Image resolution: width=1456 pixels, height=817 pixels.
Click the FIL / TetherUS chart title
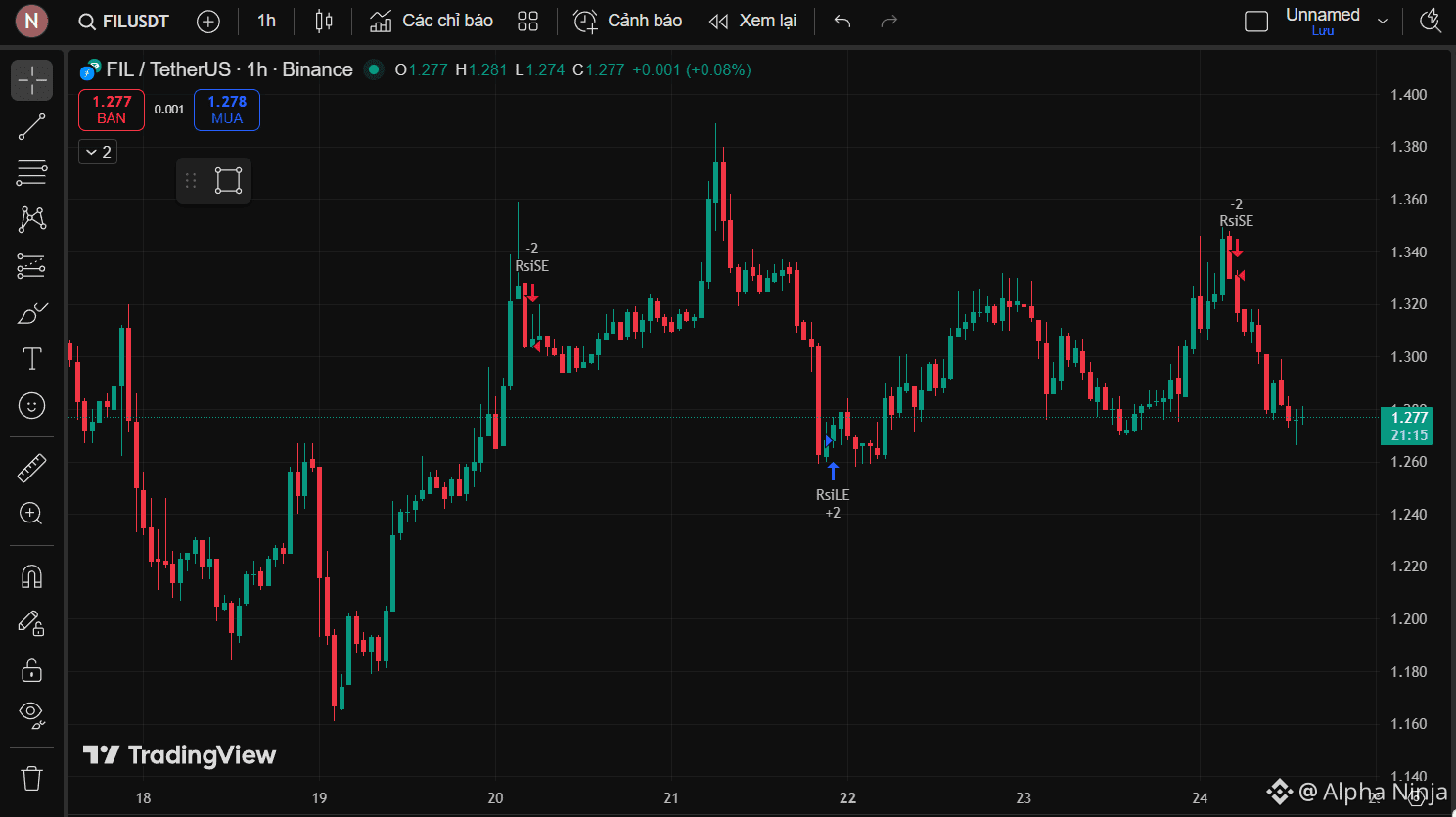click(229, 69)
